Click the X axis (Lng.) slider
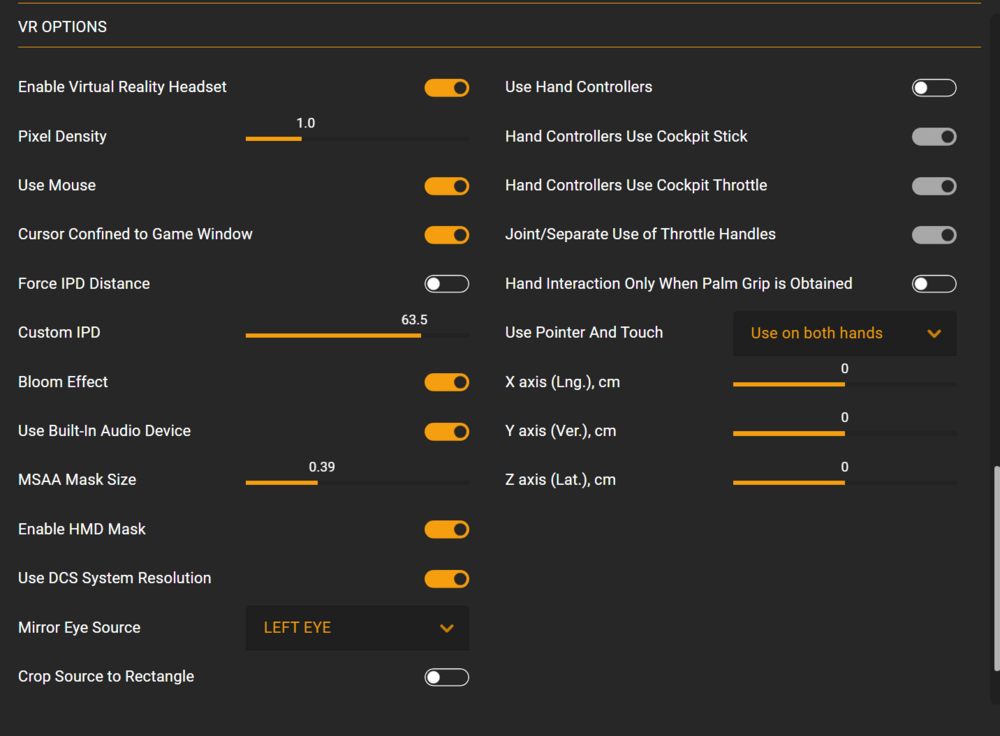This screenshot has width=1000, height=736. coord(845,384)
